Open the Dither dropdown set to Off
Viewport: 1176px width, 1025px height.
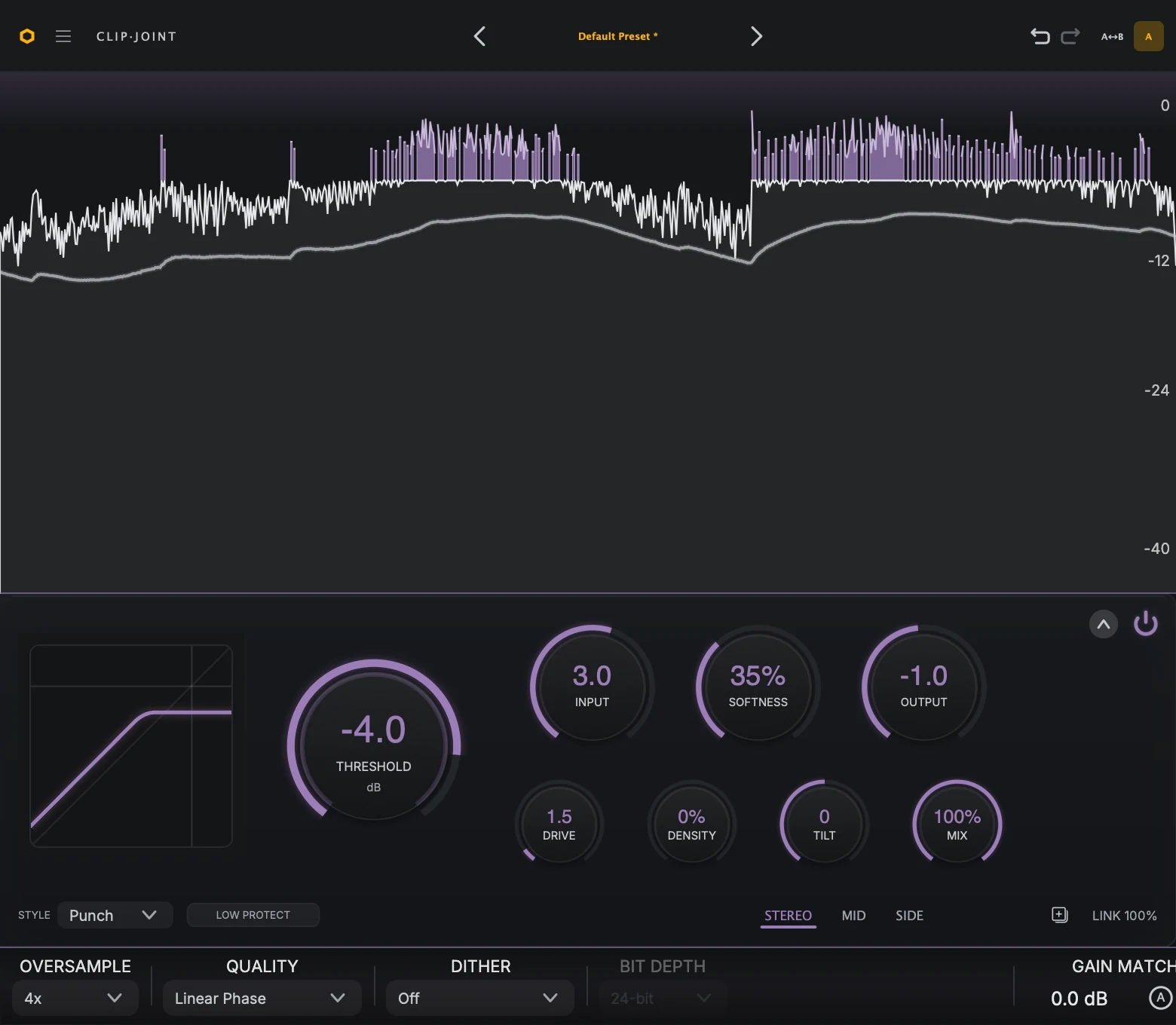pyautogui.click(x=479, y=998)
